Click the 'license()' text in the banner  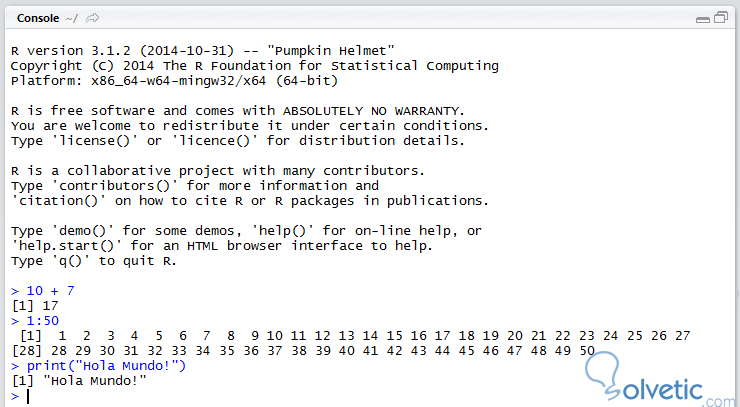coord(94,141)
